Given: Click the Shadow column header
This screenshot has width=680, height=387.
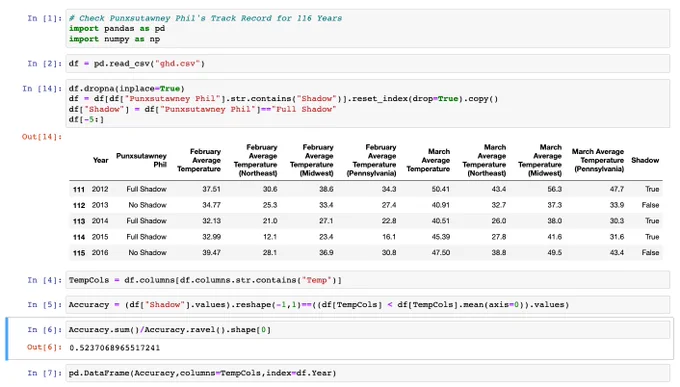Looking at the screenshot, I should click(x=645, y=160).
